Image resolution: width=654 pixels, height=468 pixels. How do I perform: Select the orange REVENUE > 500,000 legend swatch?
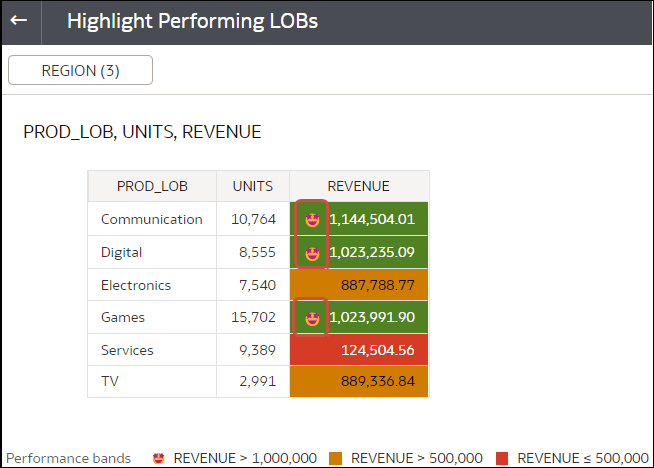click(335, 458)
